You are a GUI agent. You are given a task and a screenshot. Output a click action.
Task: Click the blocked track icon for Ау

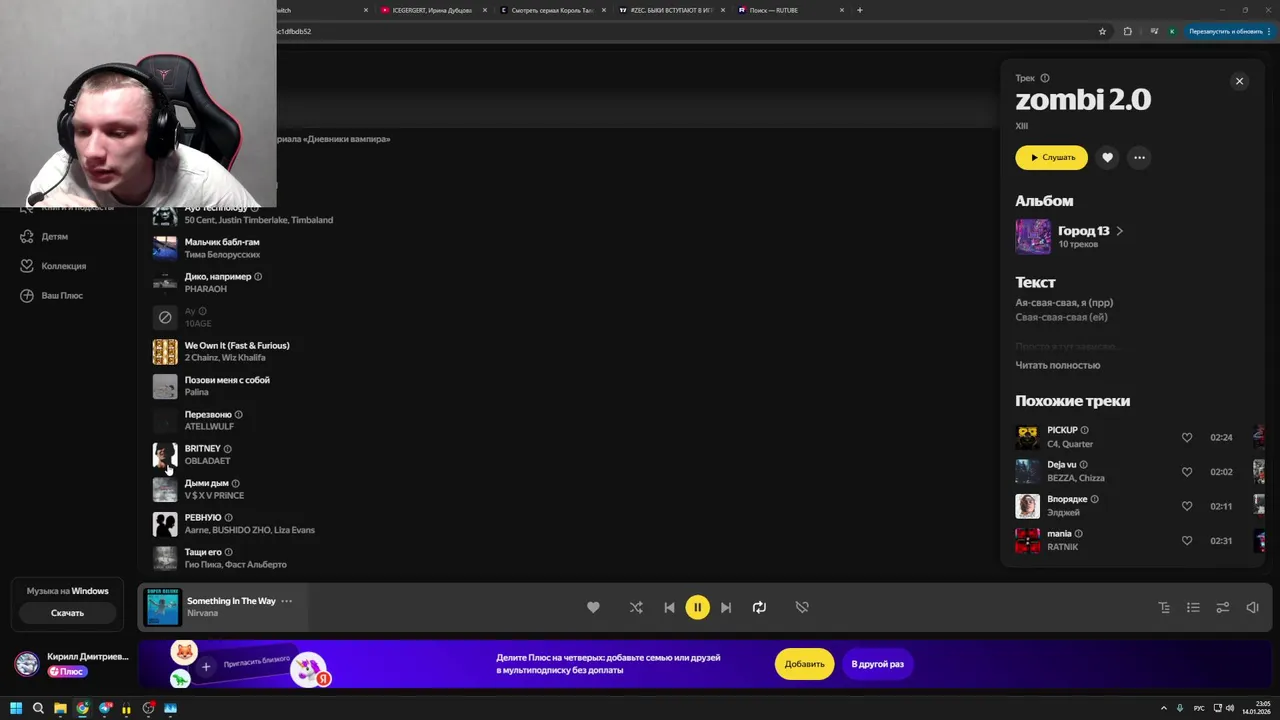pyautogui.click(x=165, y=317)
